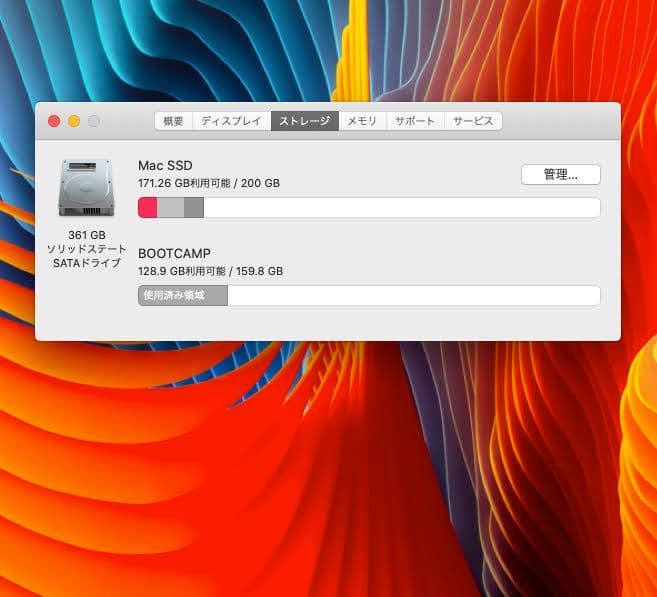Click the pink segment in the Mac SSD bar
657x597 pixels.
click(x=147, y=208)
